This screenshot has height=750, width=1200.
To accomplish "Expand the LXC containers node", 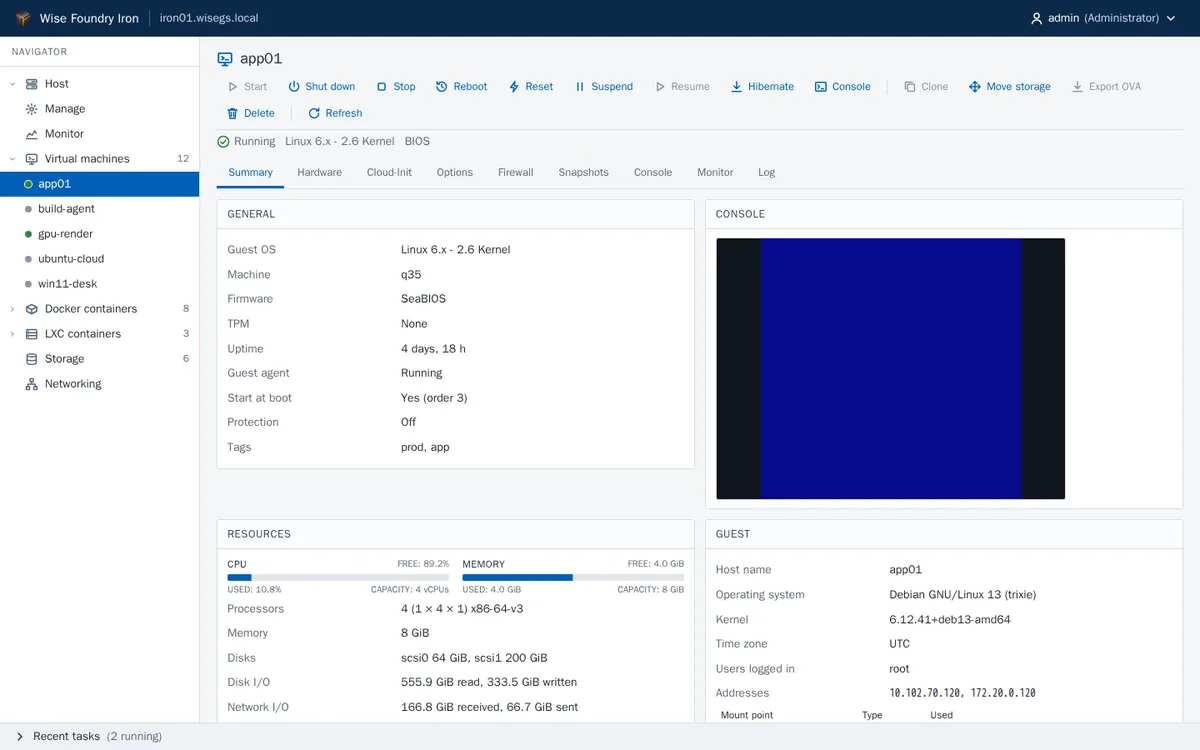I will (13, 334).
